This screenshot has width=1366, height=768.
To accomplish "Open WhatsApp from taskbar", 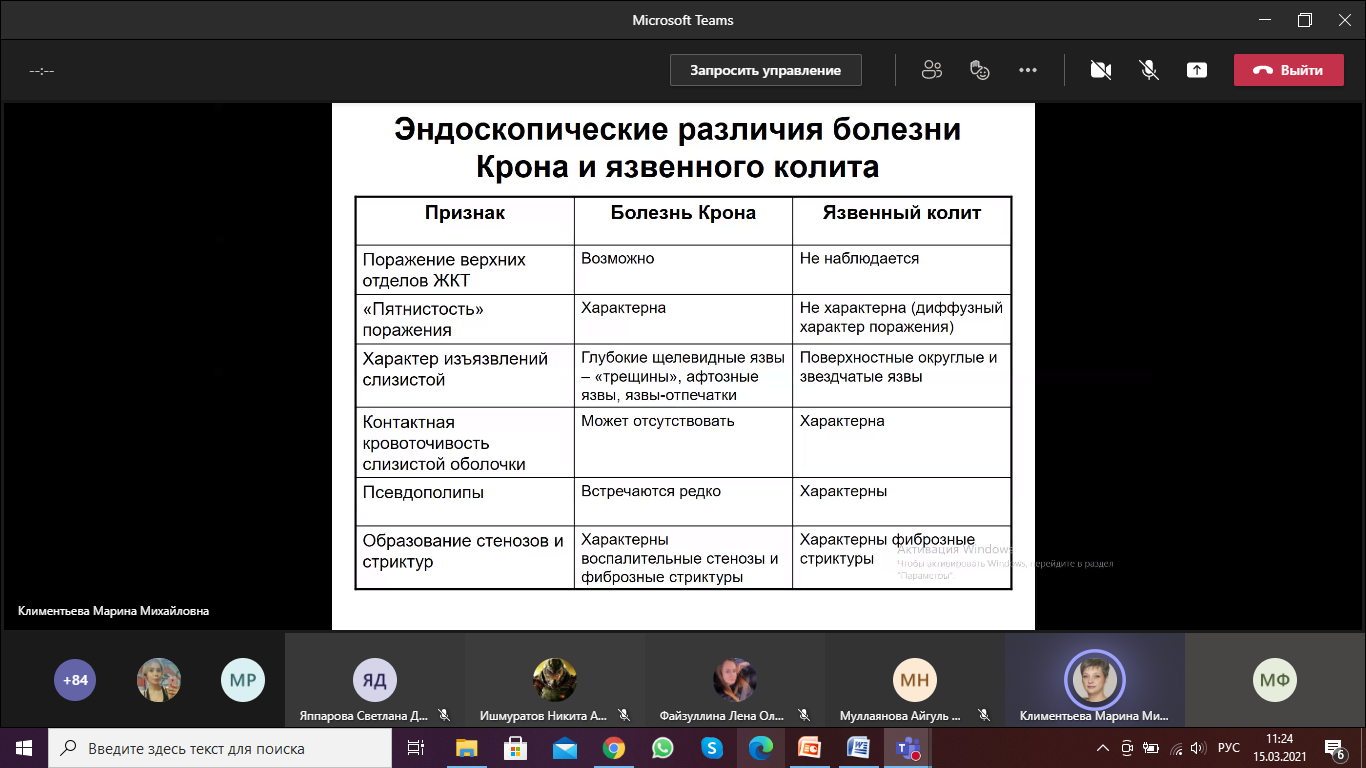I will [663, 748].
